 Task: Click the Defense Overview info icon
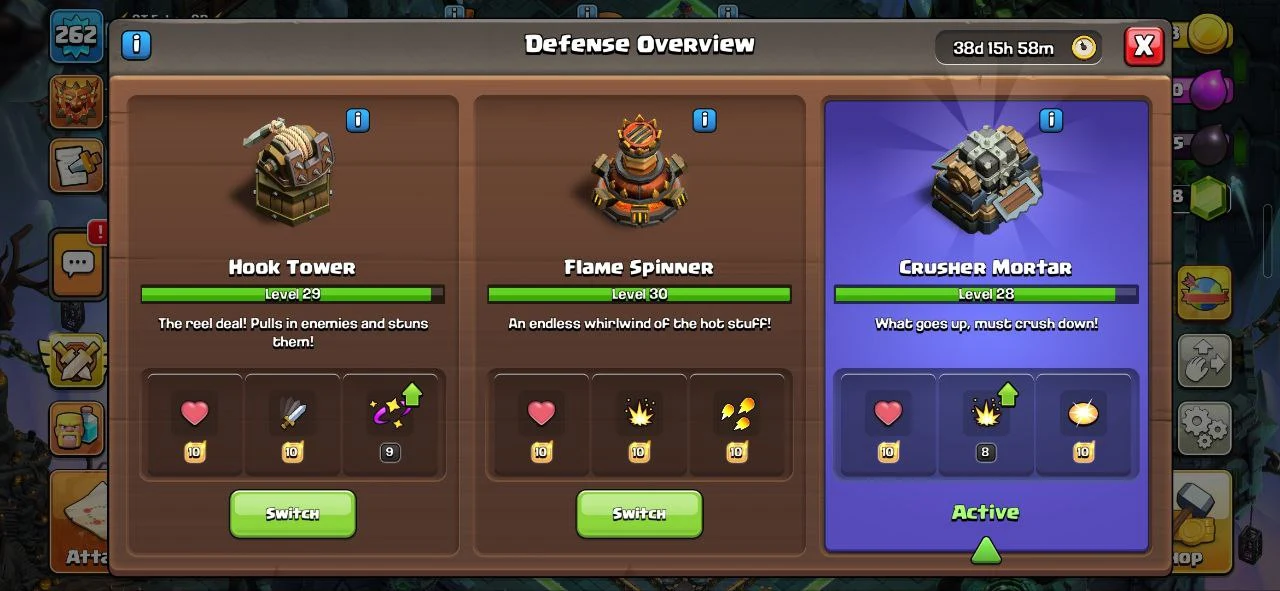(136, 44)
